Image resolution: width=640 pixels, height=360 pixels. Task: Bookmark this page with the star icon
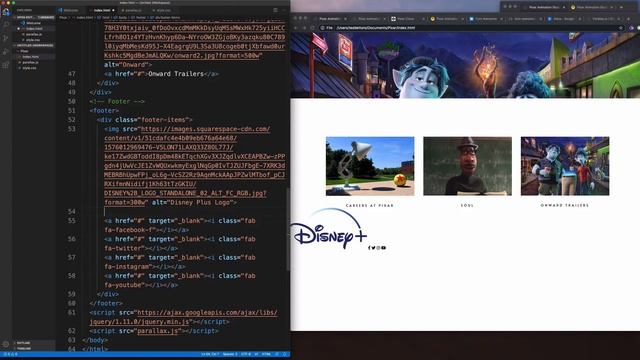[x=621, y=28]
